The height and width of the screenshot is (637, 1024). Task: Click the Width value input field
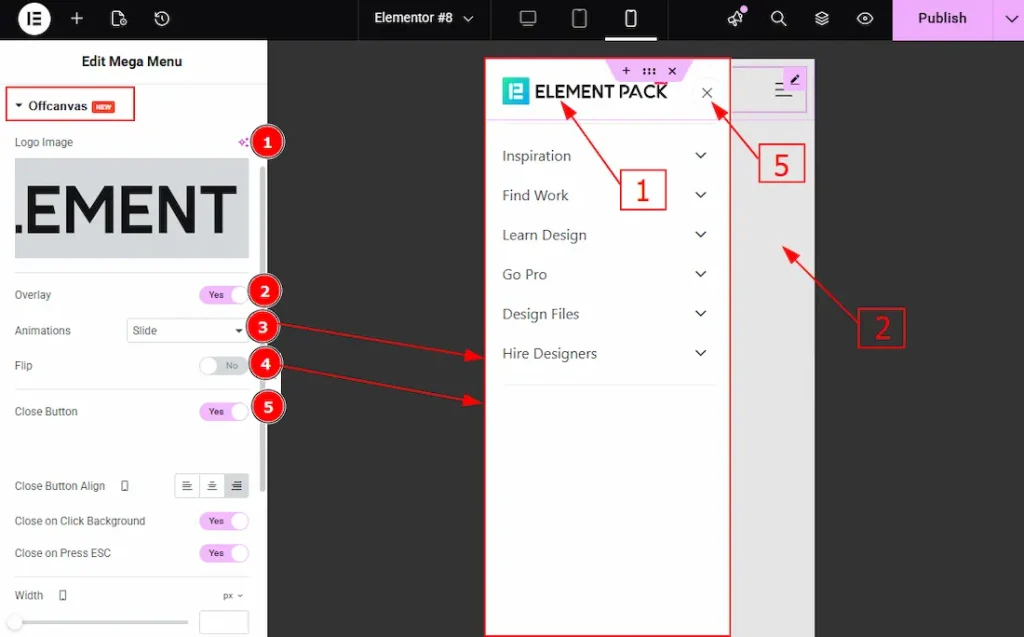tap(224, 622)
